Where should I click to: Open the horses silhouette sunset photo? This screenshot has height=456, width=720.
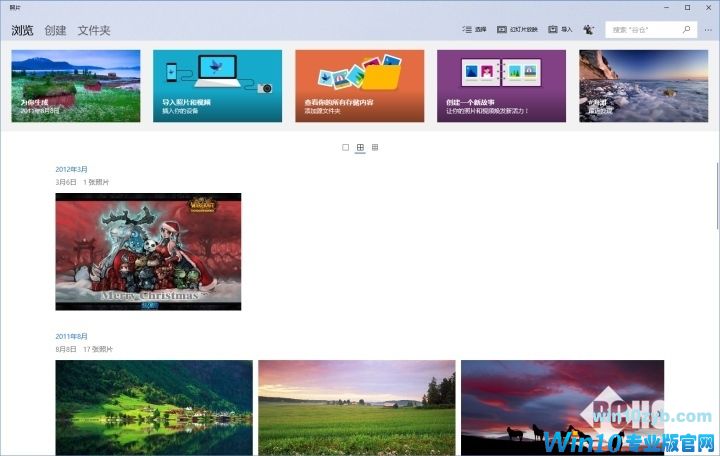(562, 408)
